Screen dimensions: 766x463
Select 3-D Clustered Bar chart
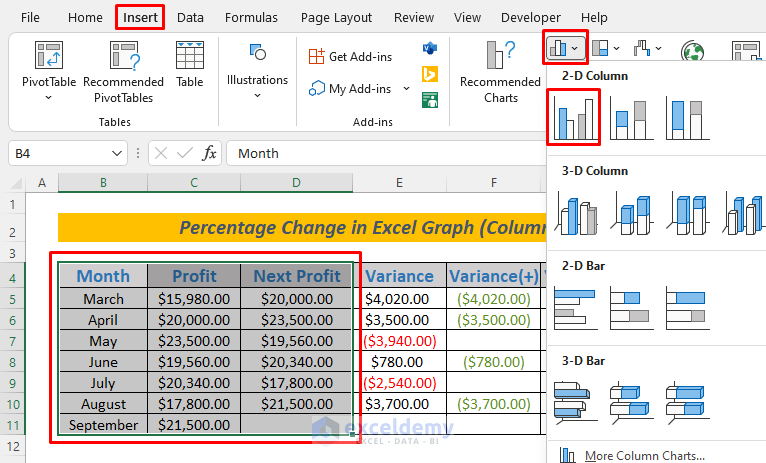[576, 402]
